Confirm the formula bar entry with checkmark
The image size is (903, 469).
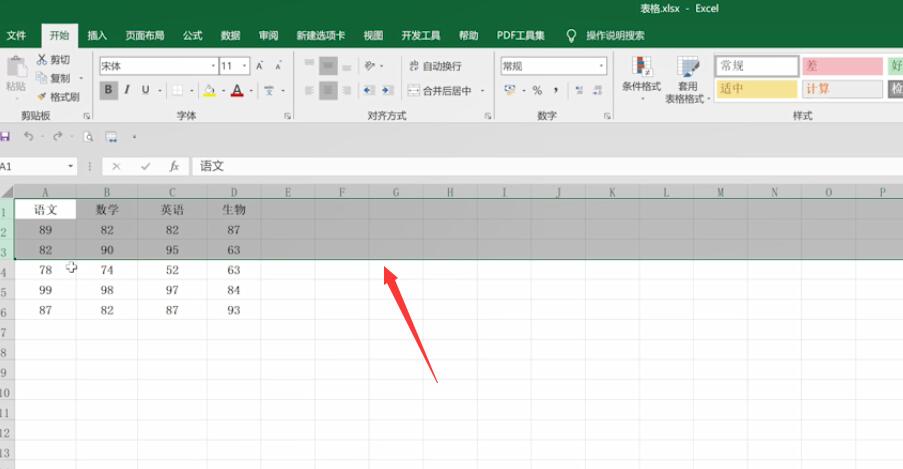click(145, 167)
